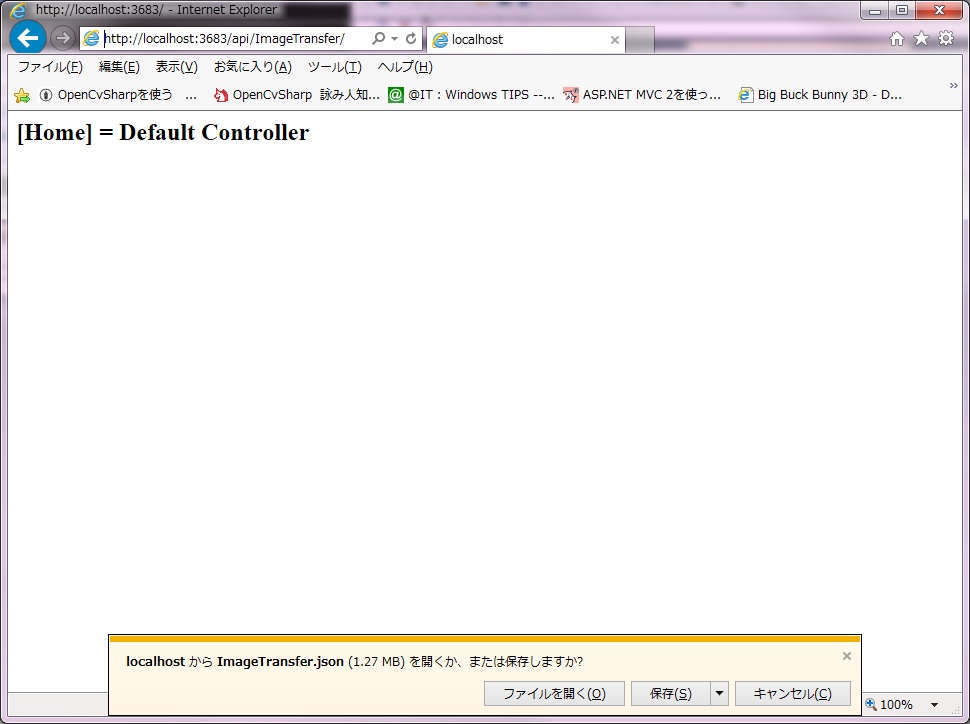The height and width of the screenshot is (724, 970).
Task: Open the ヘルプ(H) menu
Action: click(x=405, y=67)
